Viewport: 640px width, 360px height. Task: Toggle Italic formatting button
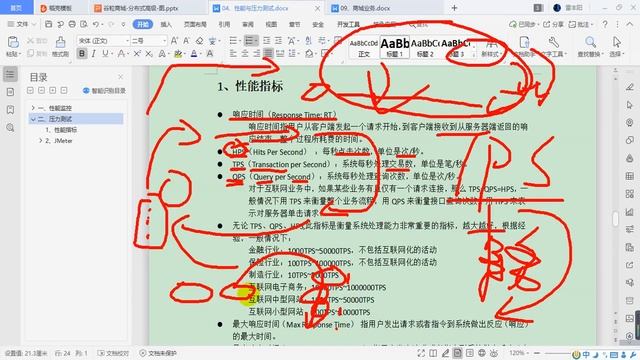(x=93, y=53)
